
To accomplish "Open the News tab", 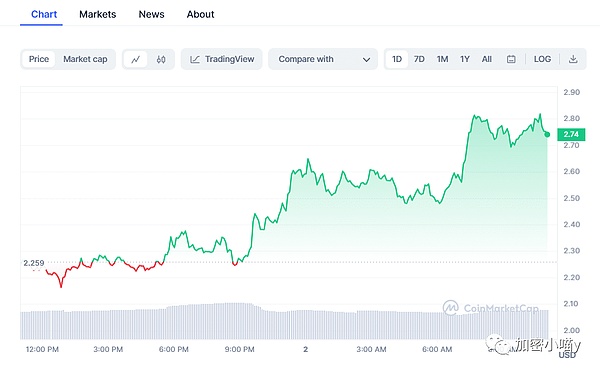I will pyautogui.click(x=151, y=14).
